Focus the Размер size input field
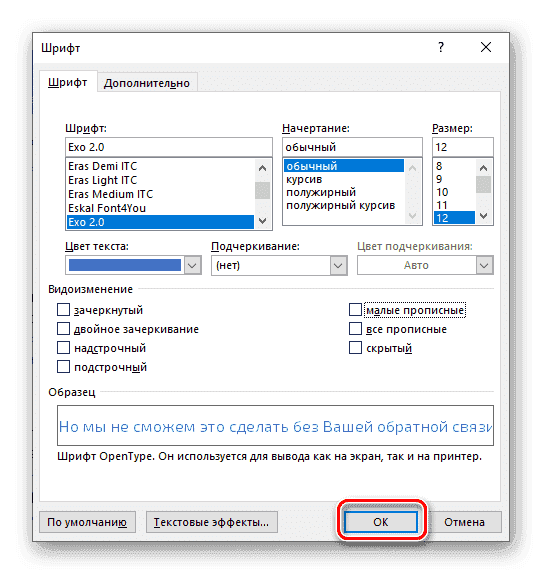 coord(463,147)
